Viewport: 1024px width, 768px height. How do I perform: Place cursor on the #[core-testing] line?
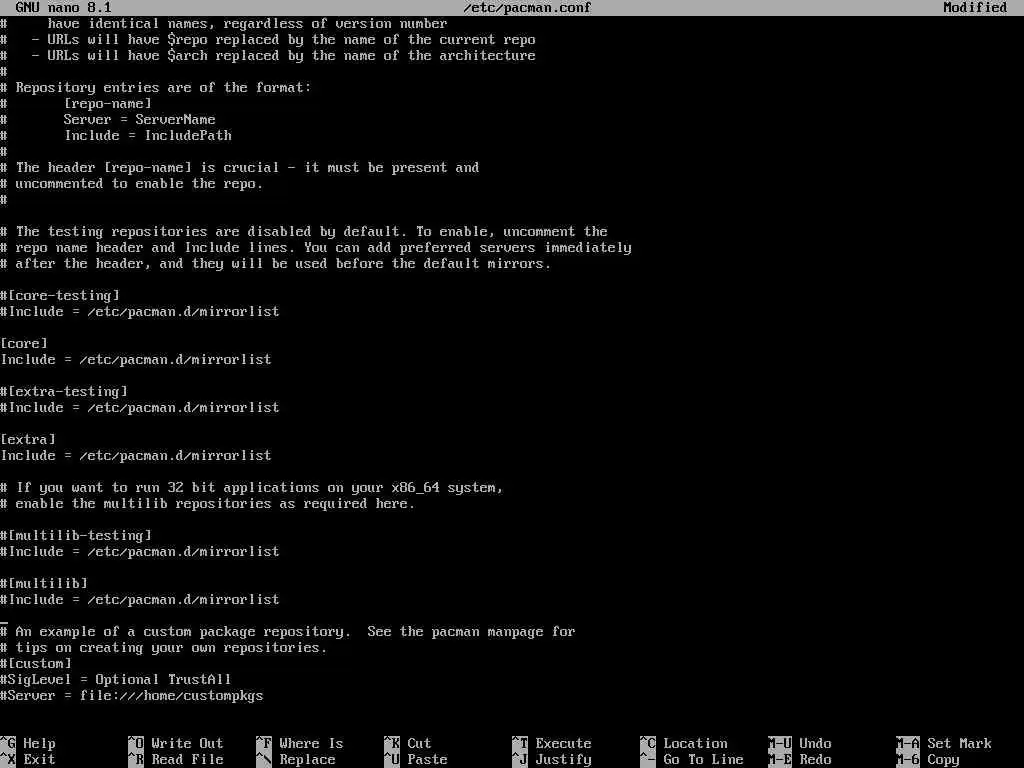coord(60,295)
